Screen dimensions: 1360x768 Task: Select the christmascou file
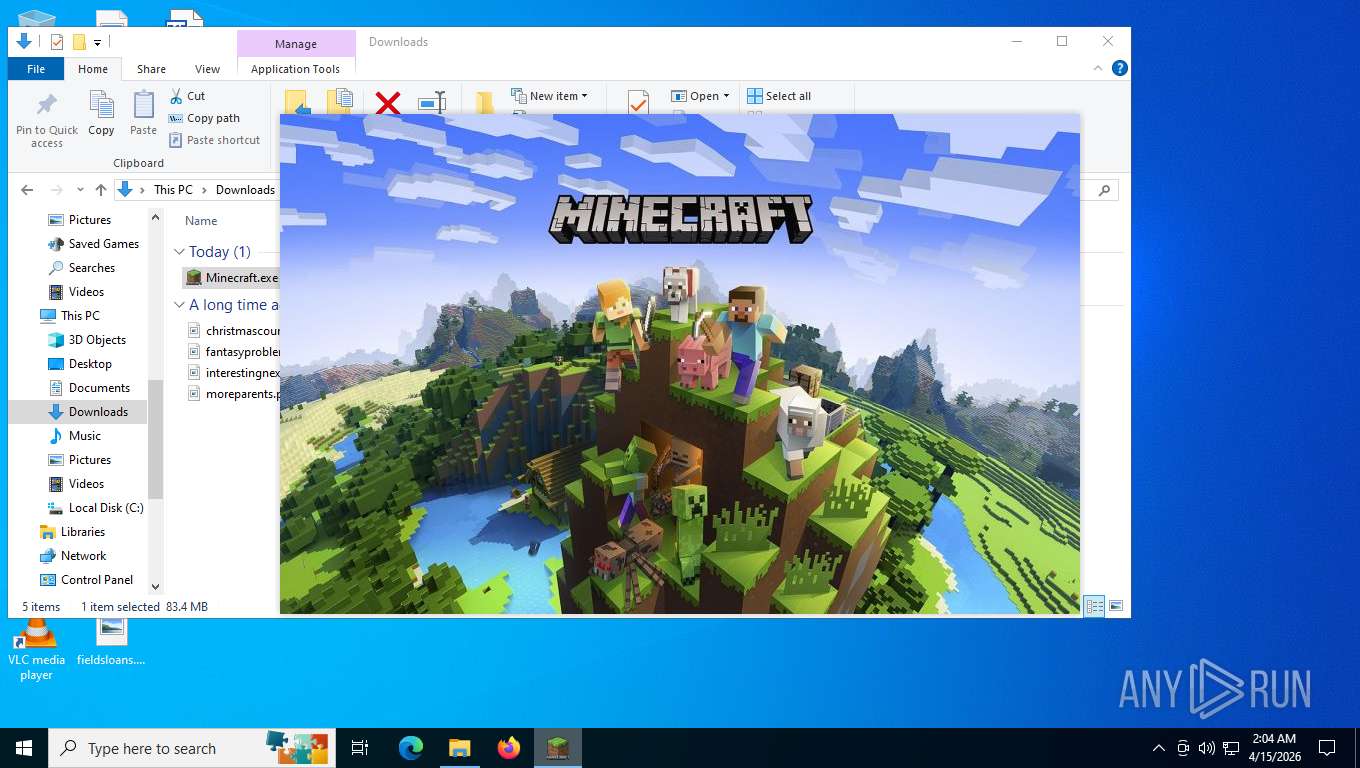point(233,330)
